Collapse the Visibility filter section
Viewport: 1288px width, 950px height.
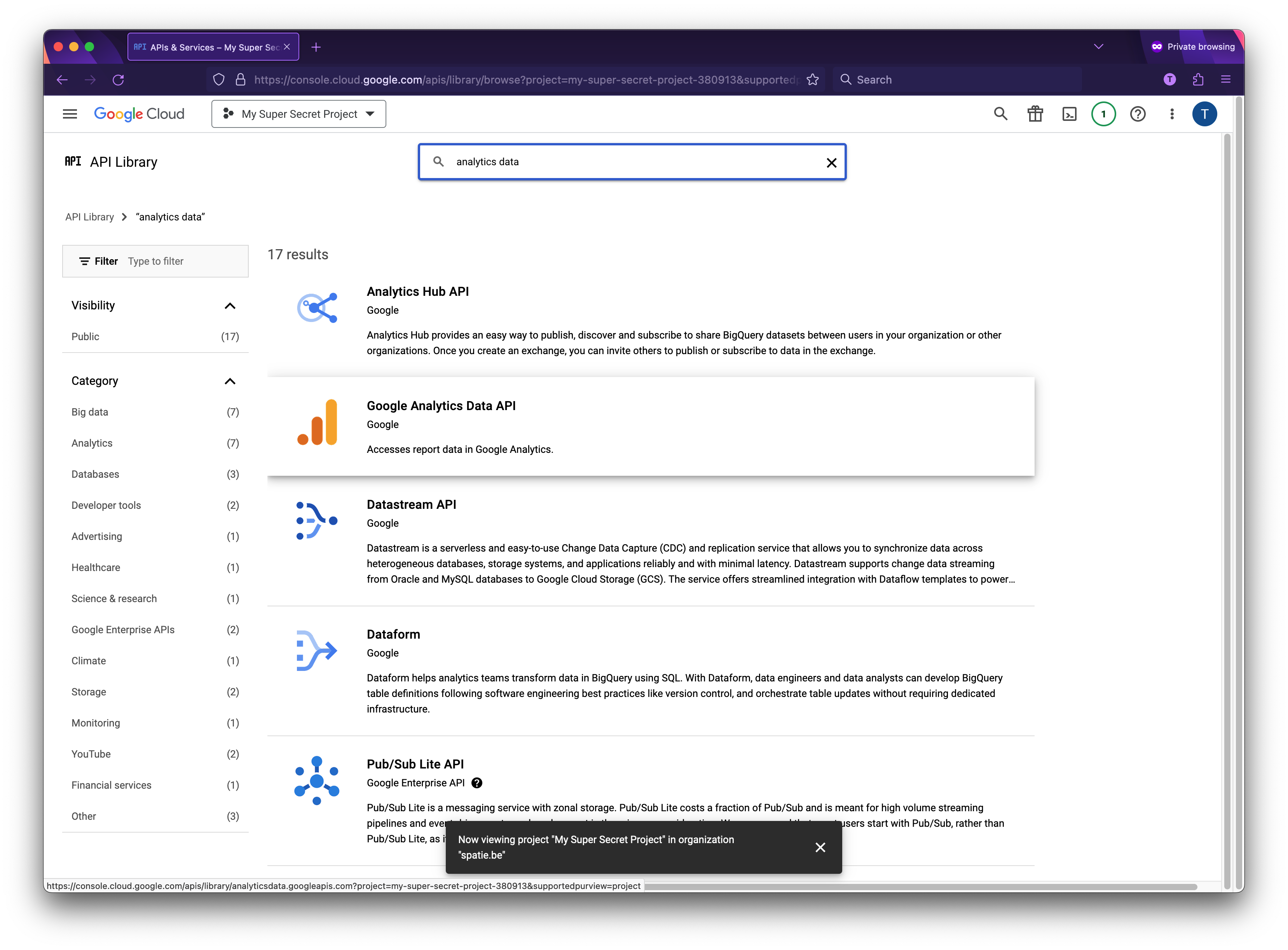[x=230, y=306]
